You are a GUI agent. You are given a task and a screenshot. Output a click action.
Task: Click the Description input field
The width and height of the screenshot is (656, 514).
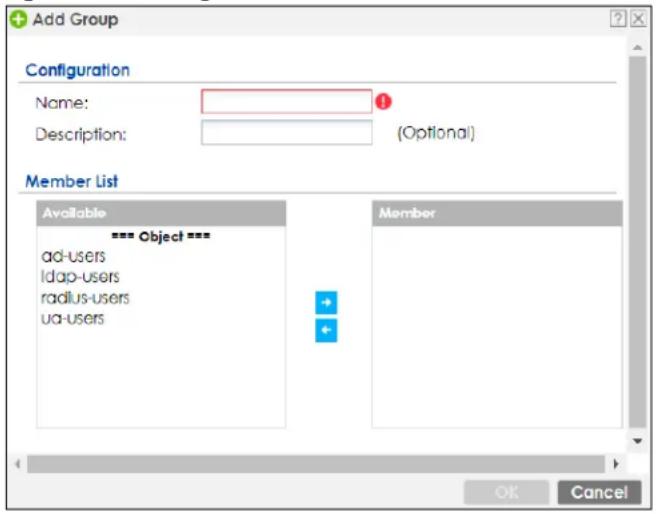tap(286, 133)
